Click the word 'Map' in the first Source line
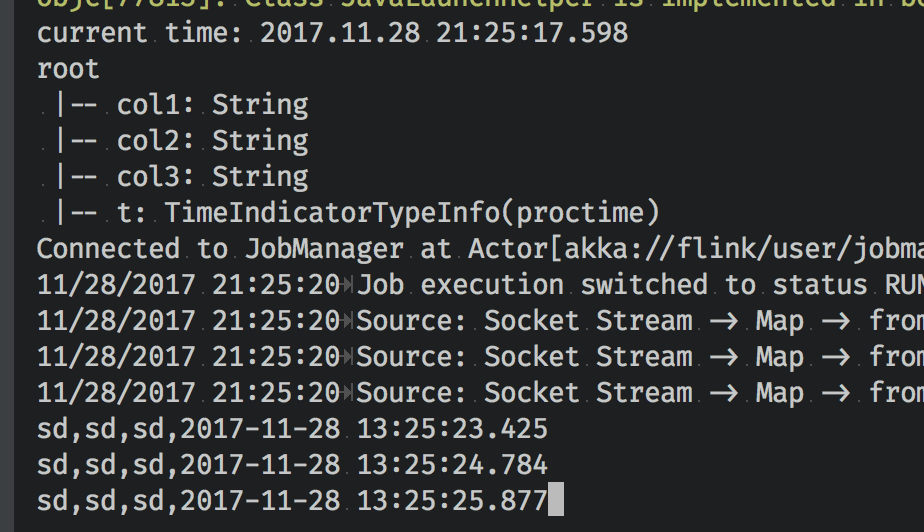 coord(779,321)
